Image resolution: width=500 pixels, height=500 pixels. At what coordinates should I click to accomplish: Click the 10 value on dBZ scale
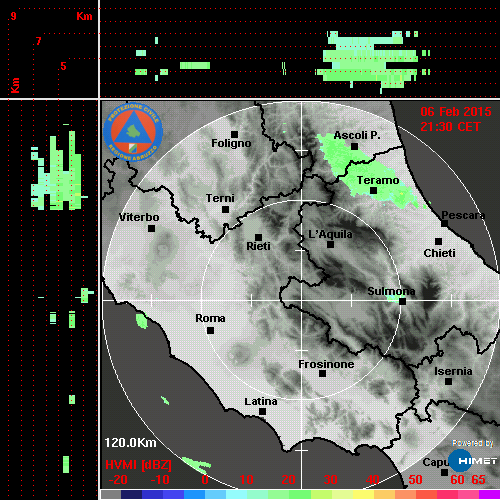[246, 480]
